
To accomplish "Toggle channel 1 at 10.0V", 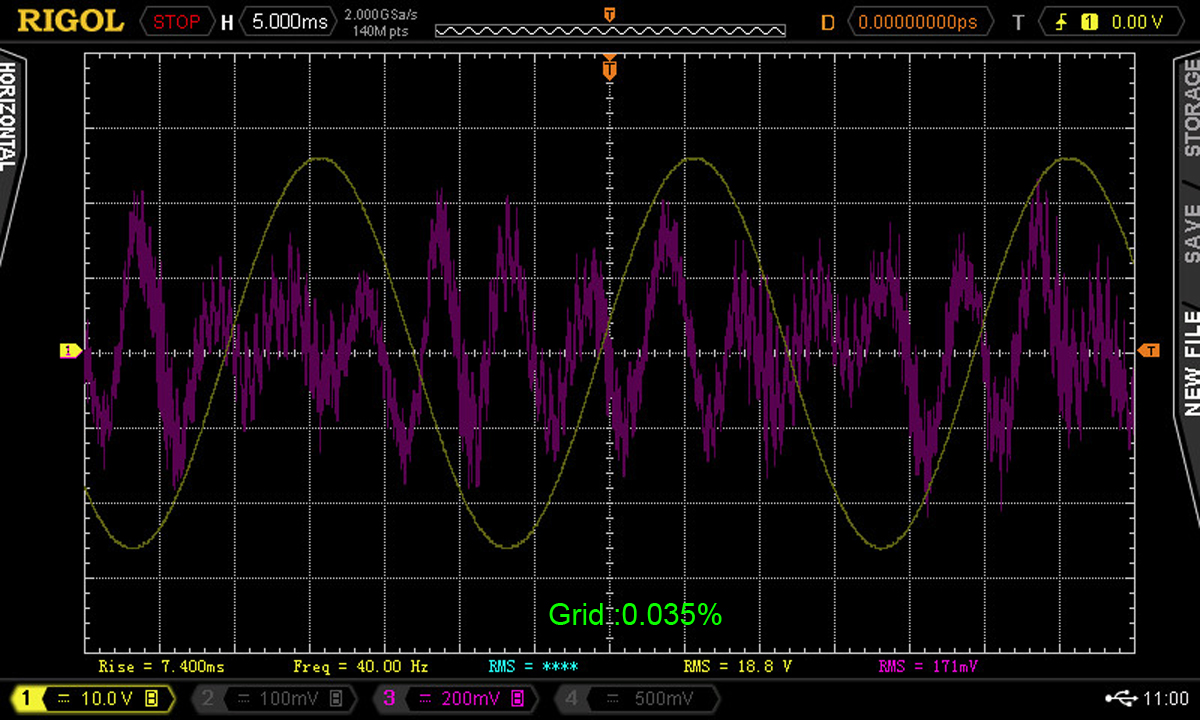I will 92,698.
